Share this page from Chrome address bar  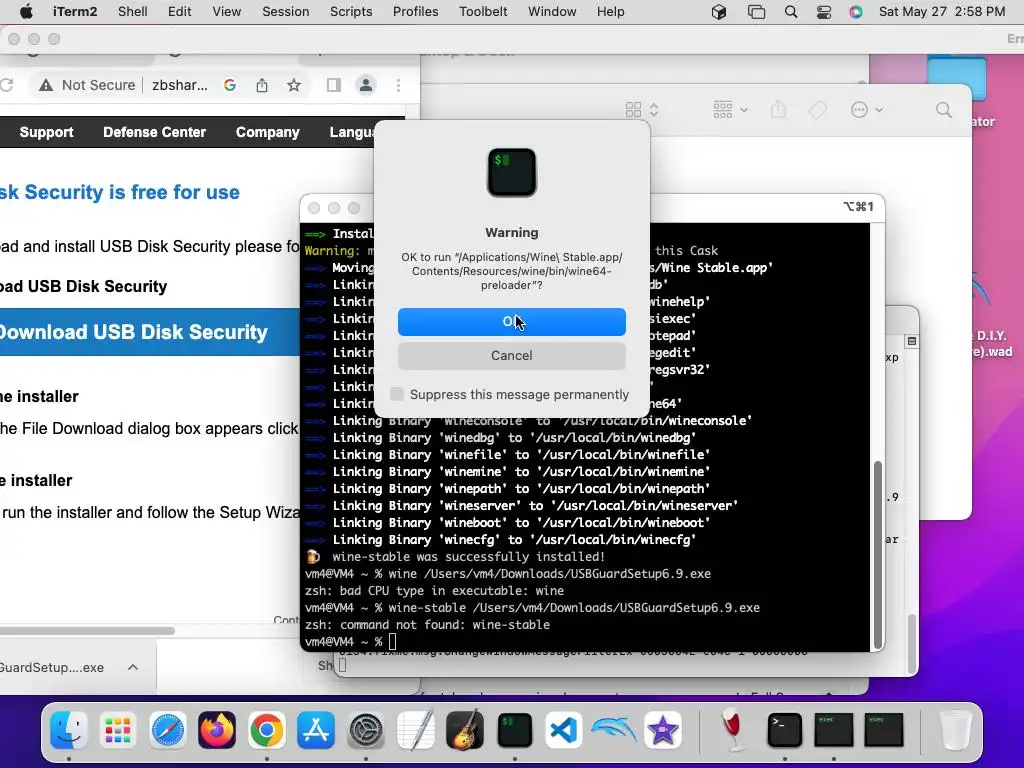click(262, 85)
